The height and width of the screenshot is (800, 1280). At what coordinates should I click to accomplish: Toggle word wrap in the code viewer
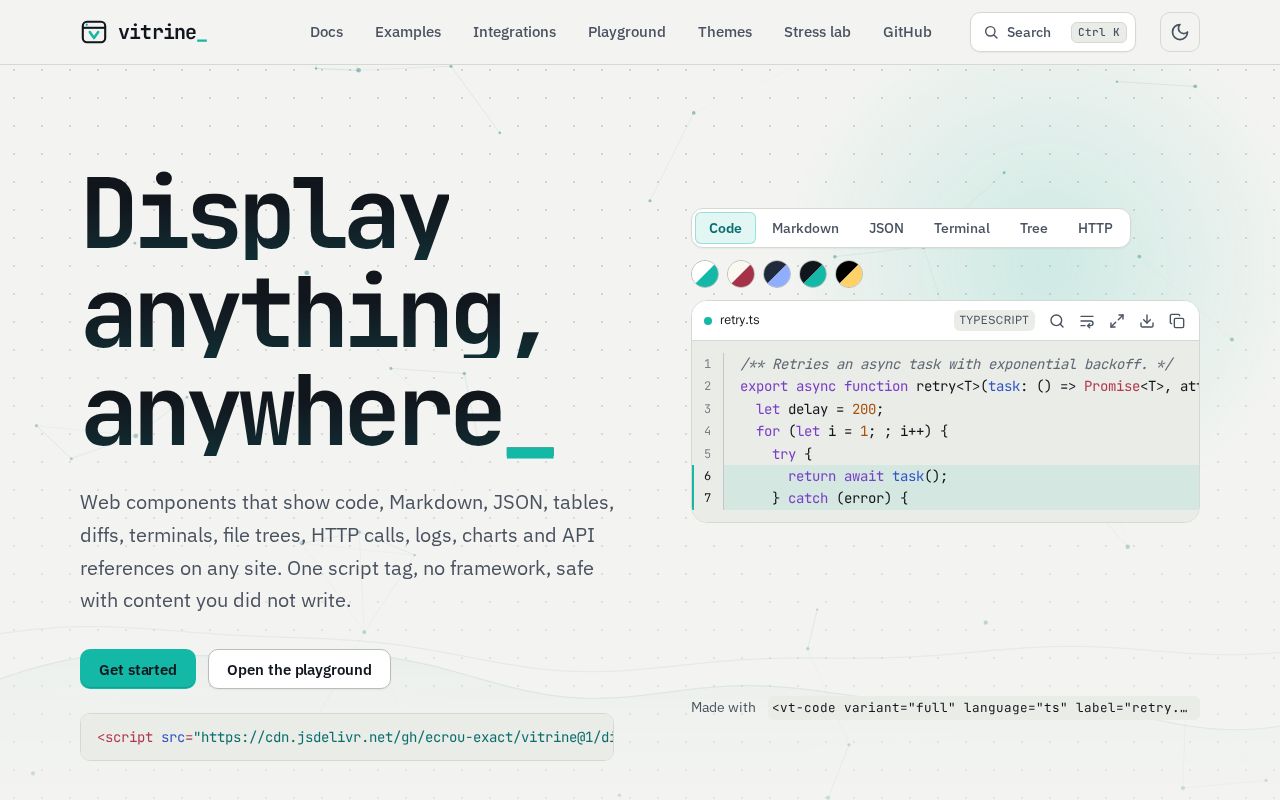click(1087, 321)
